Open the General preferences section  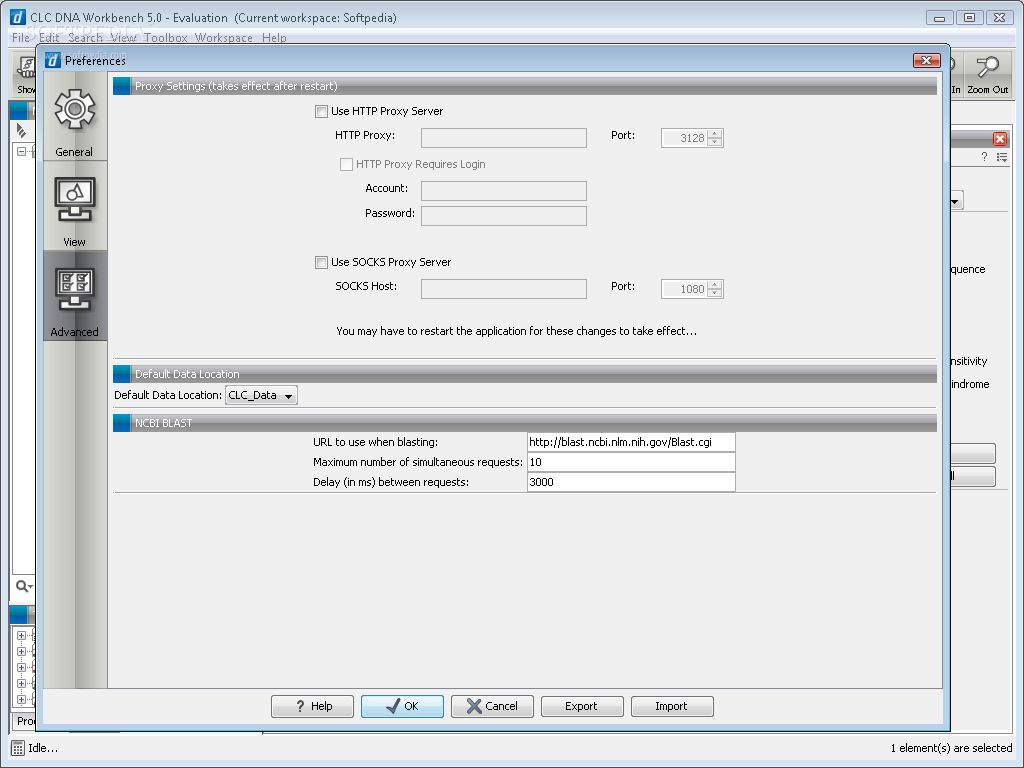(x=74, y=116)
